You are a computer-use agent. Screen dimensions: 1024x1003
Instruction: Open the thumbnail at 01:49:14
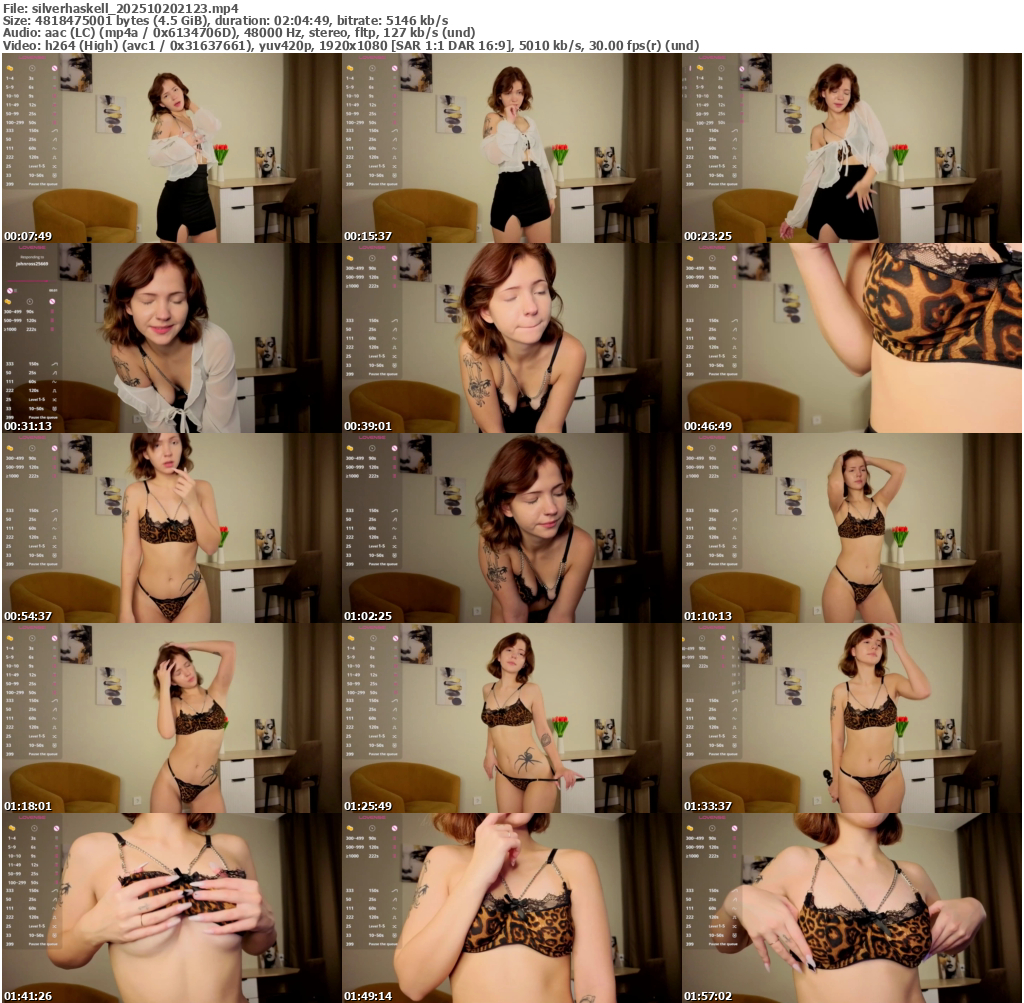tap(511, 908)
